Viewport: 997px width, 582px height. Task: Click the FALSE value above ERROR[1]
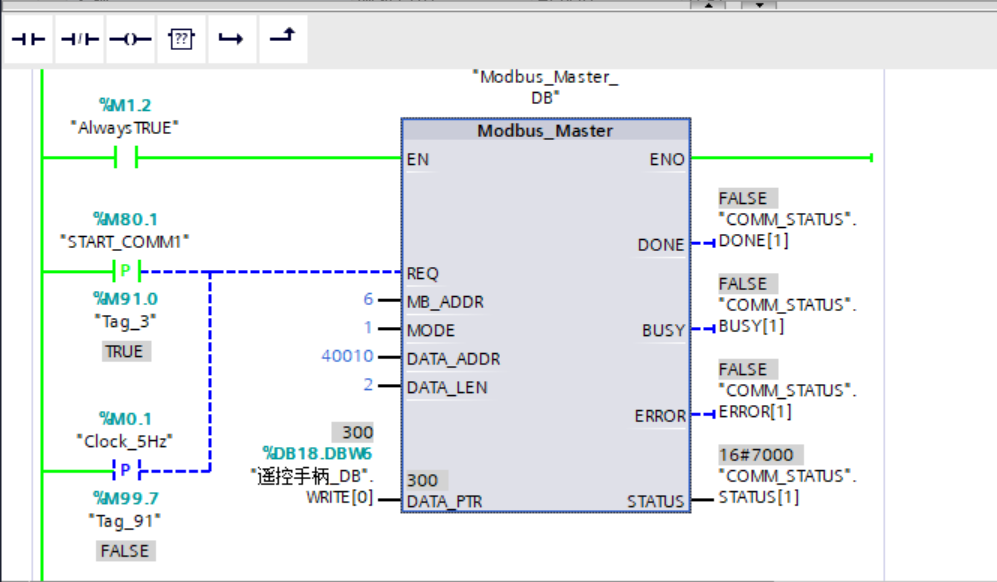click(748, 370)
